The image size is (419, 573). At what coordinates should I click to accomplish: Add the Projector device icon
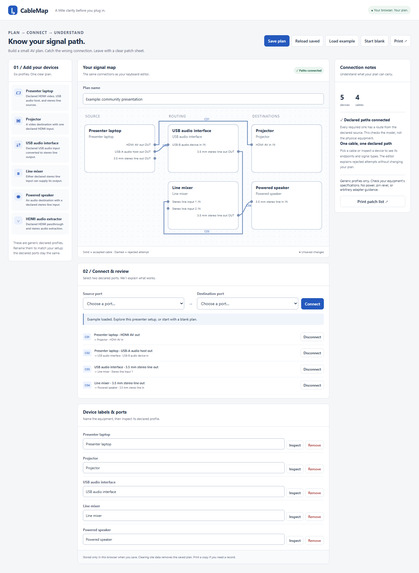[x=18, y=121]
